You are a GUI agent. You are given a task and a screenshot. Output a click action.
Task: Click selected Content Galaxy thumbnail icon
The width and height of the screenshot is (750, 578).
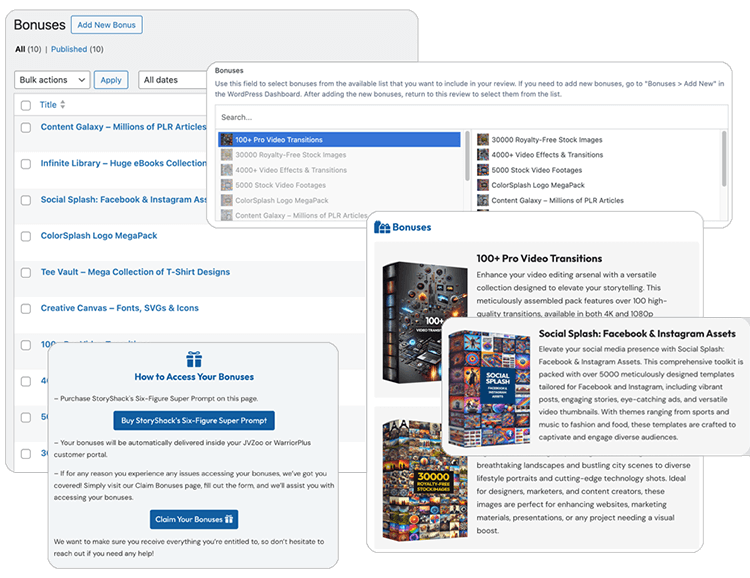coord(483,200)
